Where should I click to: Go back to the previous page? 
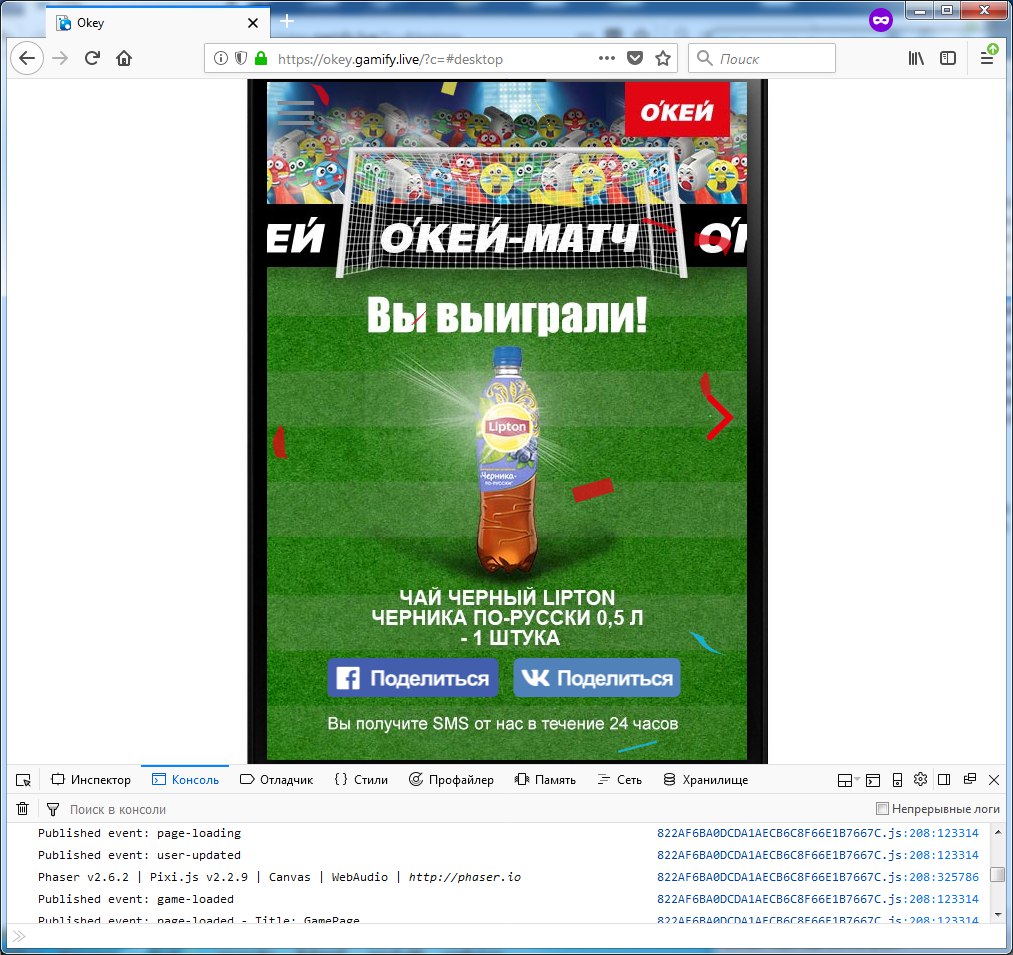[26, 58]
